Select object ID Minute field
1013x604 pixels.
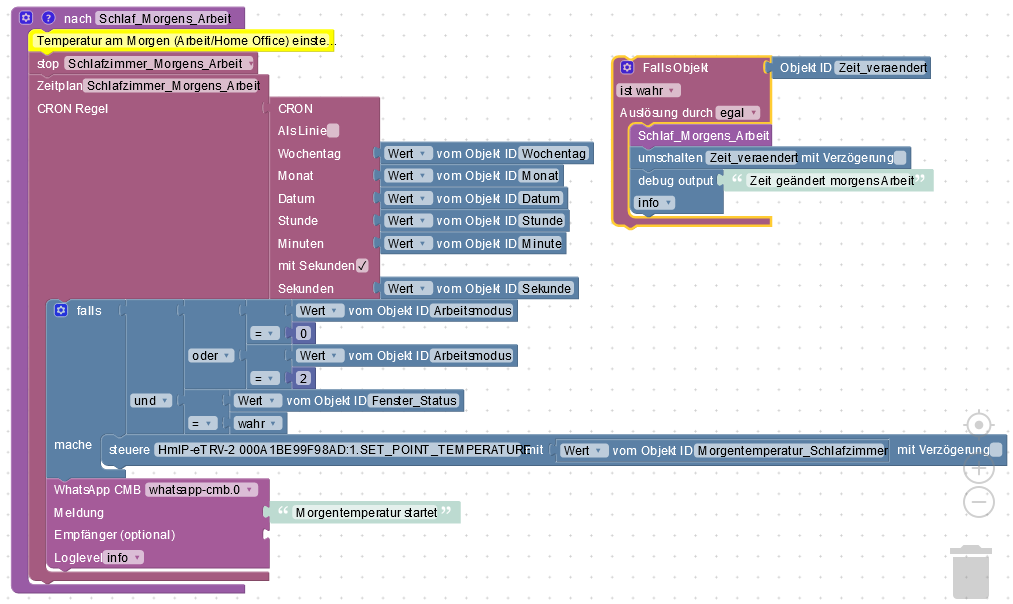tap(541, 244)
